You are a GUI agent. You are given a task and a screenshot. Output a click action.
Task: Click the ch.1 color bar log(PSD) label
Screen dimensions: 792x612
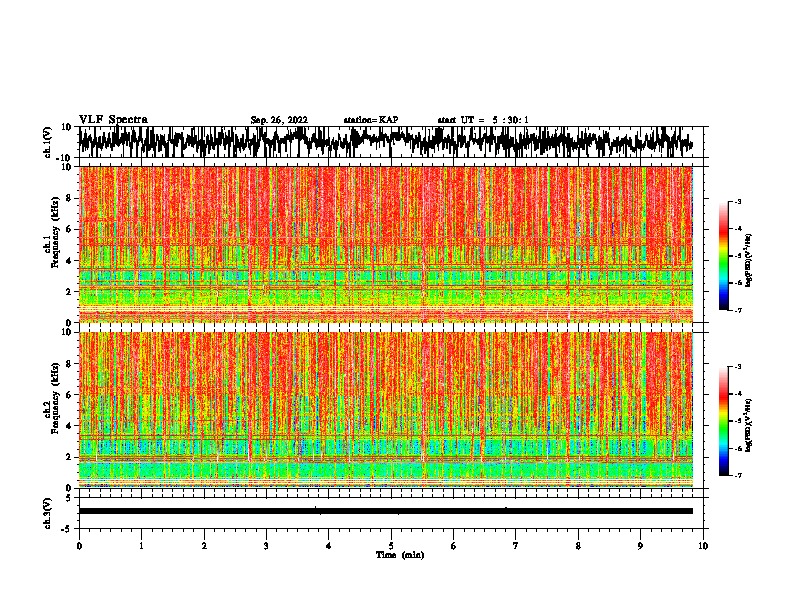748,260
